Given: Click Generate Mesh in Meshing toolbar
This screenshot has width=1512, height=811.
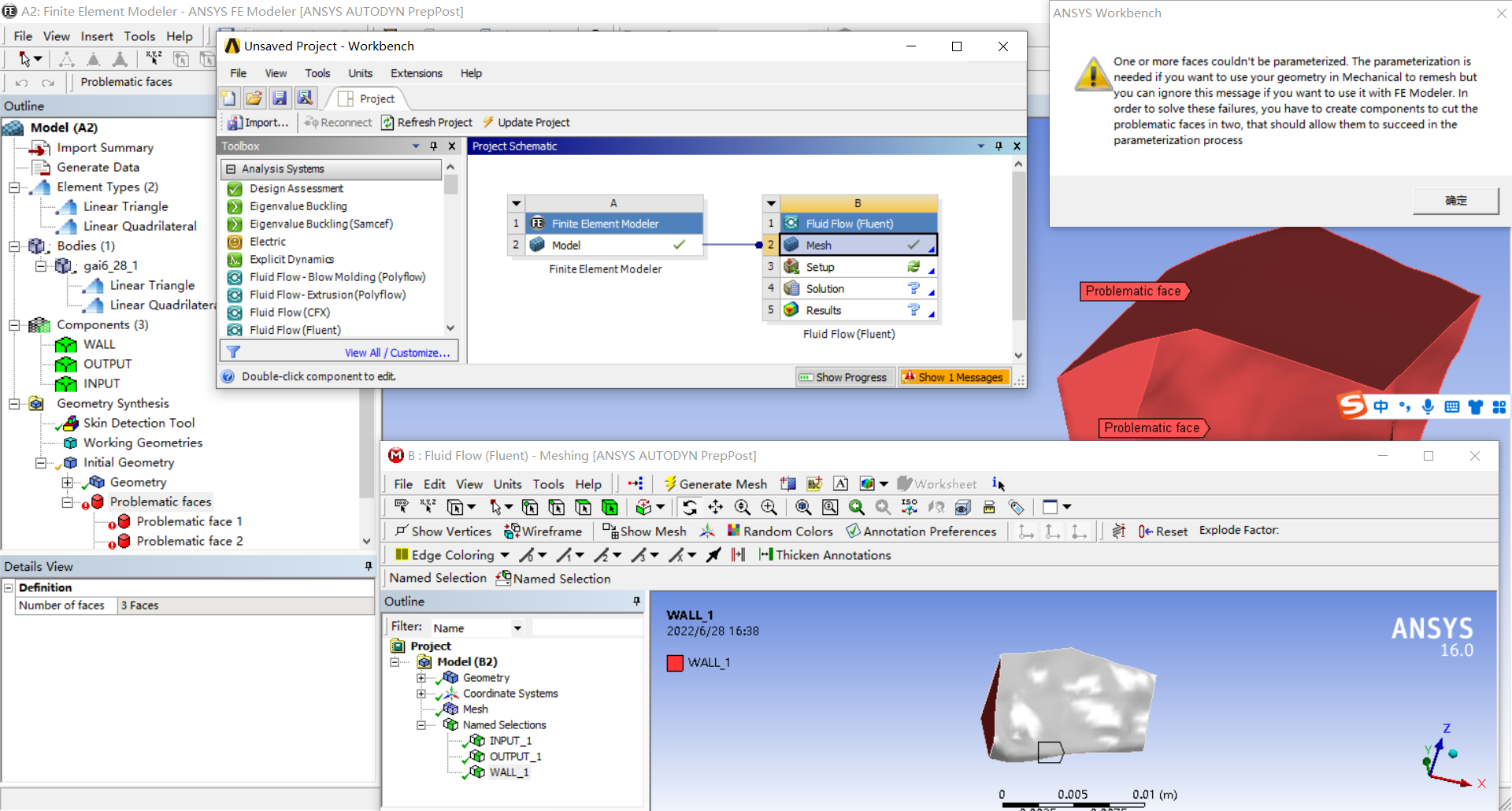Looking at the screenshot, I should 715,484.
